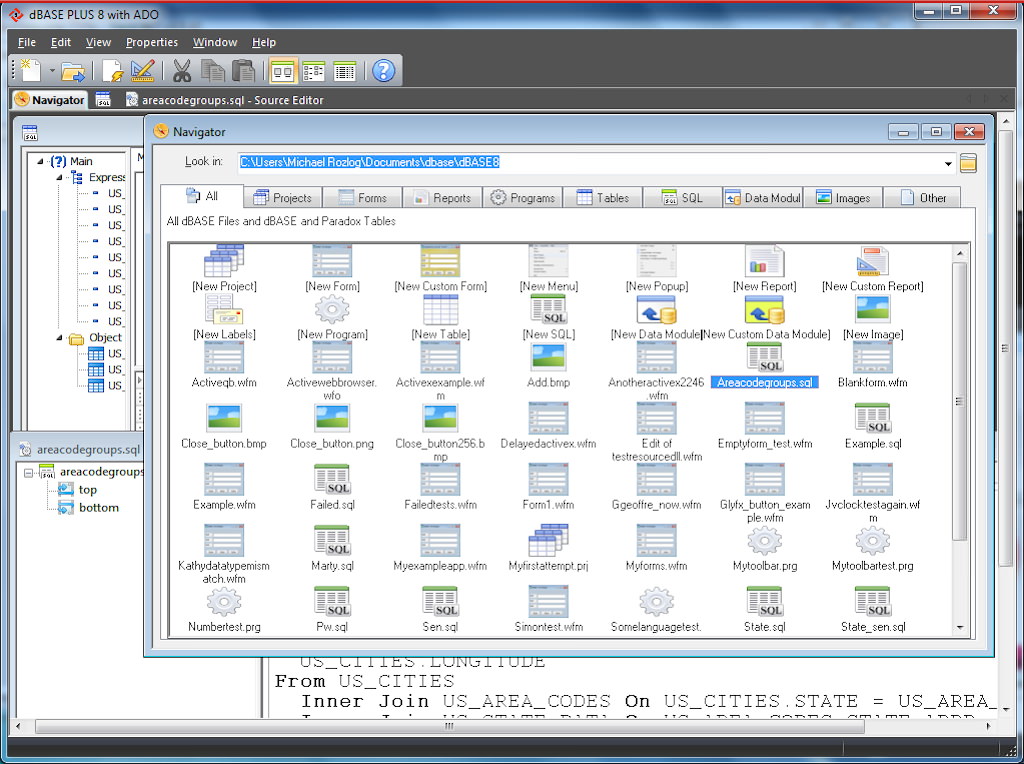Switch to small icons list view button
Image resolution: width=1024 pixels, height=764 pixels.
coord(313,71)
